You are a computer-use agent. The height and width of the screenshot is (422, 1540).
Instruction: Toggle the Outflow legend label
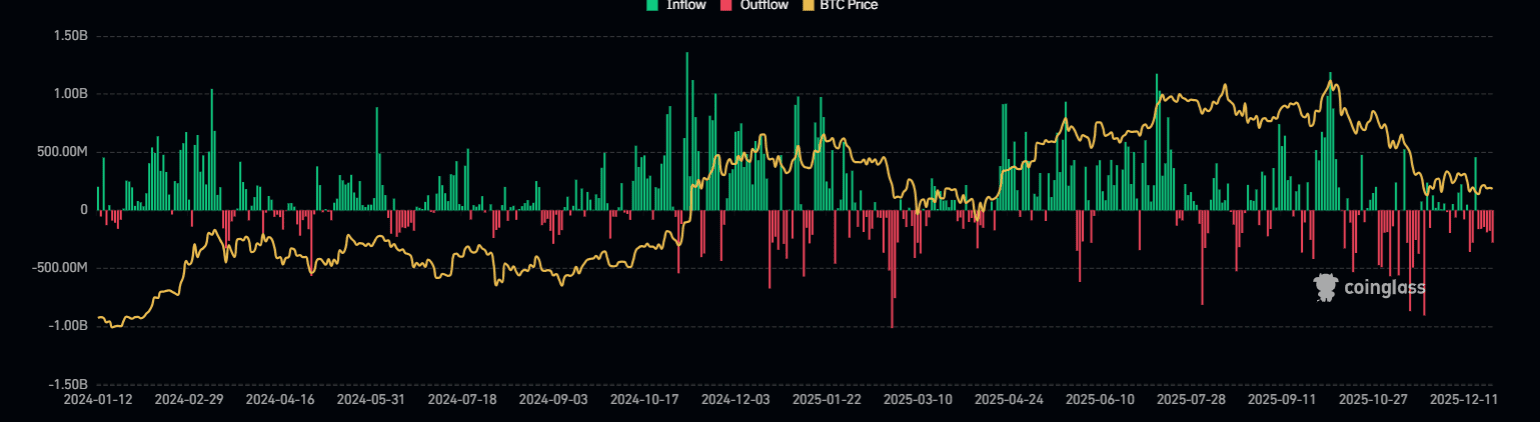[x=762, y=5]
